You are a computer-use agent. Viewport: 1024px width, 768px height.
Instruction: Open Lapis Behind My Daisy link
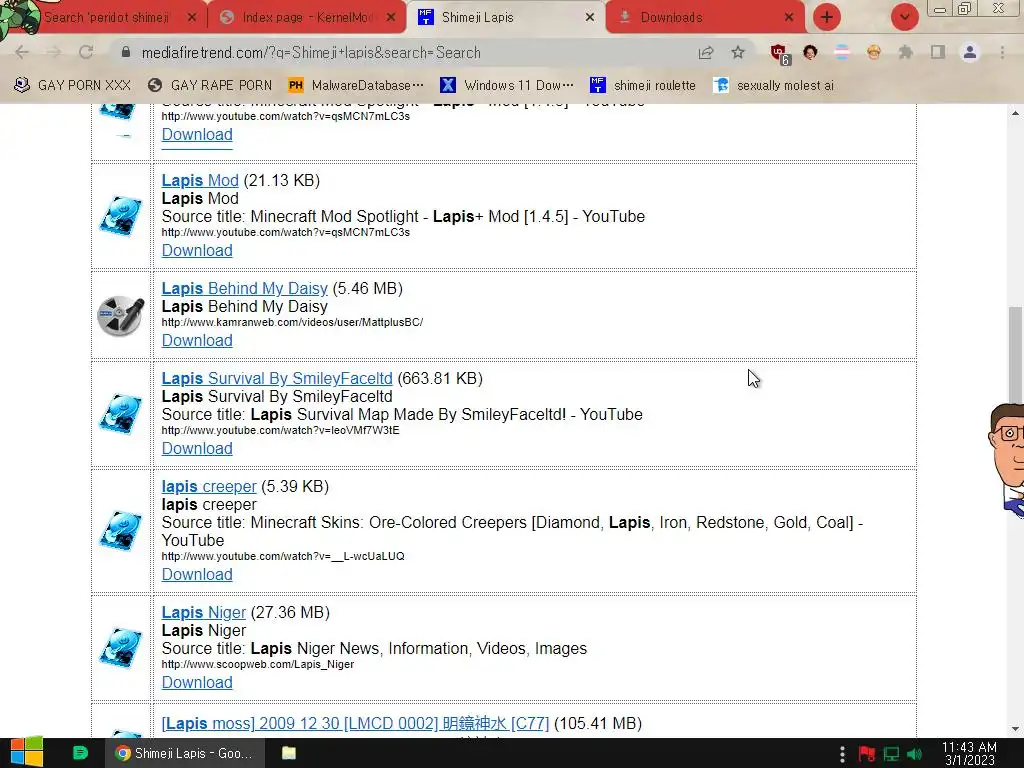click(x=244, y=288)
